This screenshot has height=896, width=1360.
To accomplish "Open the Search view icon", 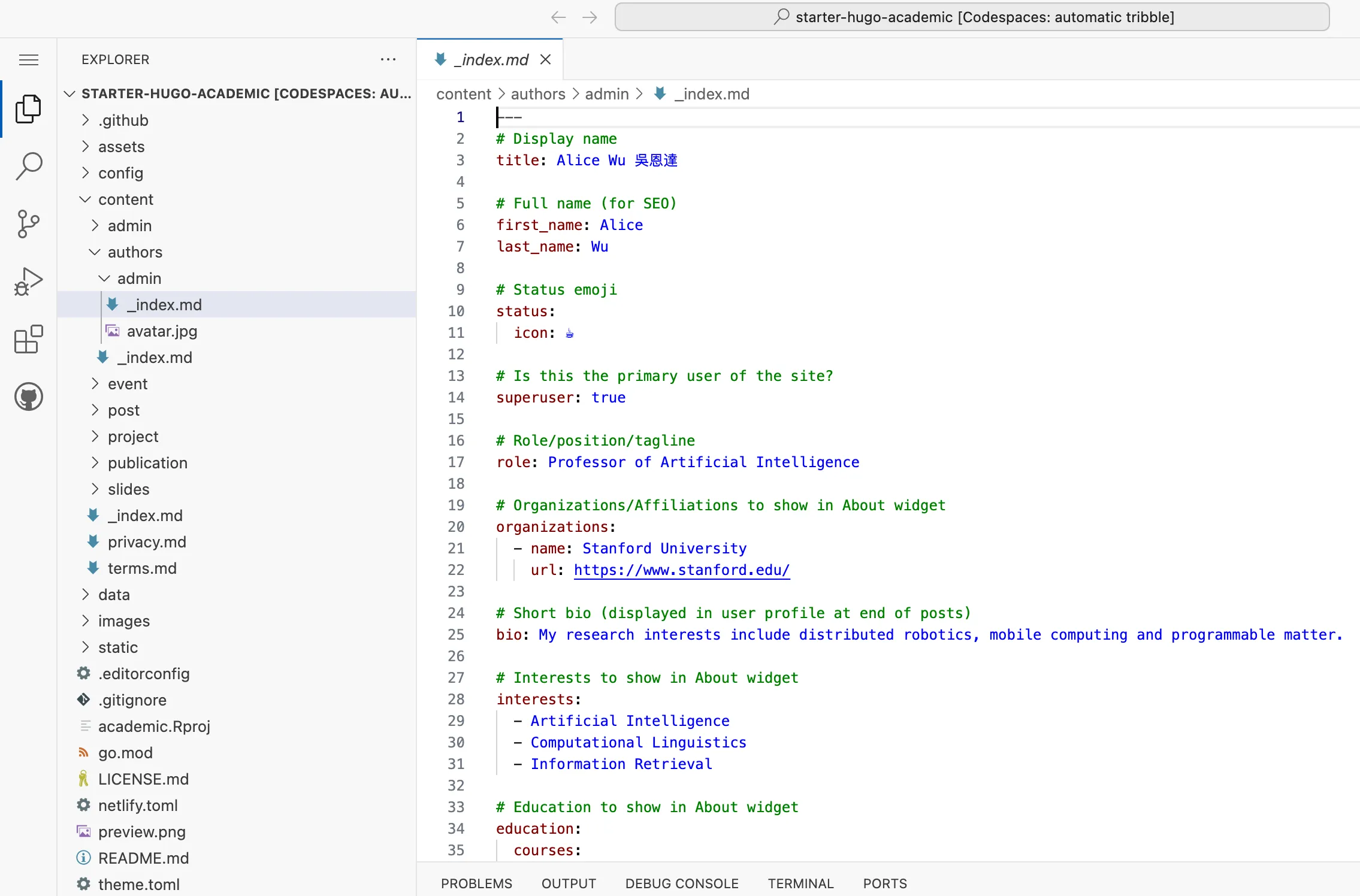I will point(28,166).
